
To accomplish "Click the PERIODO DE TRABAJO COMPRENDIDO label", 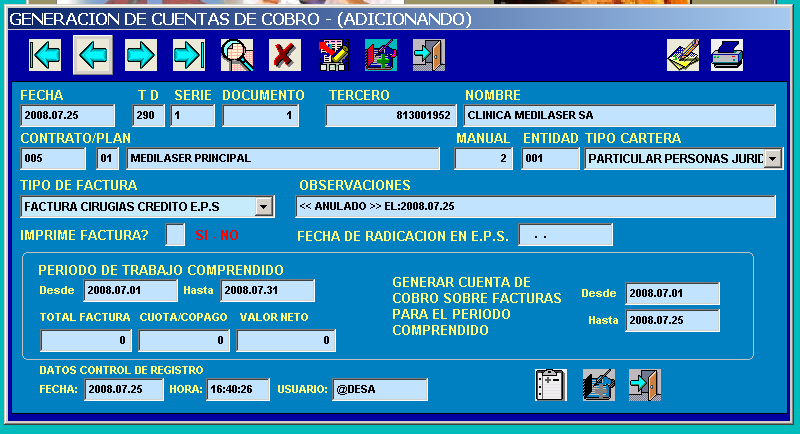I will pyautogui.click(x=161, y=270).
